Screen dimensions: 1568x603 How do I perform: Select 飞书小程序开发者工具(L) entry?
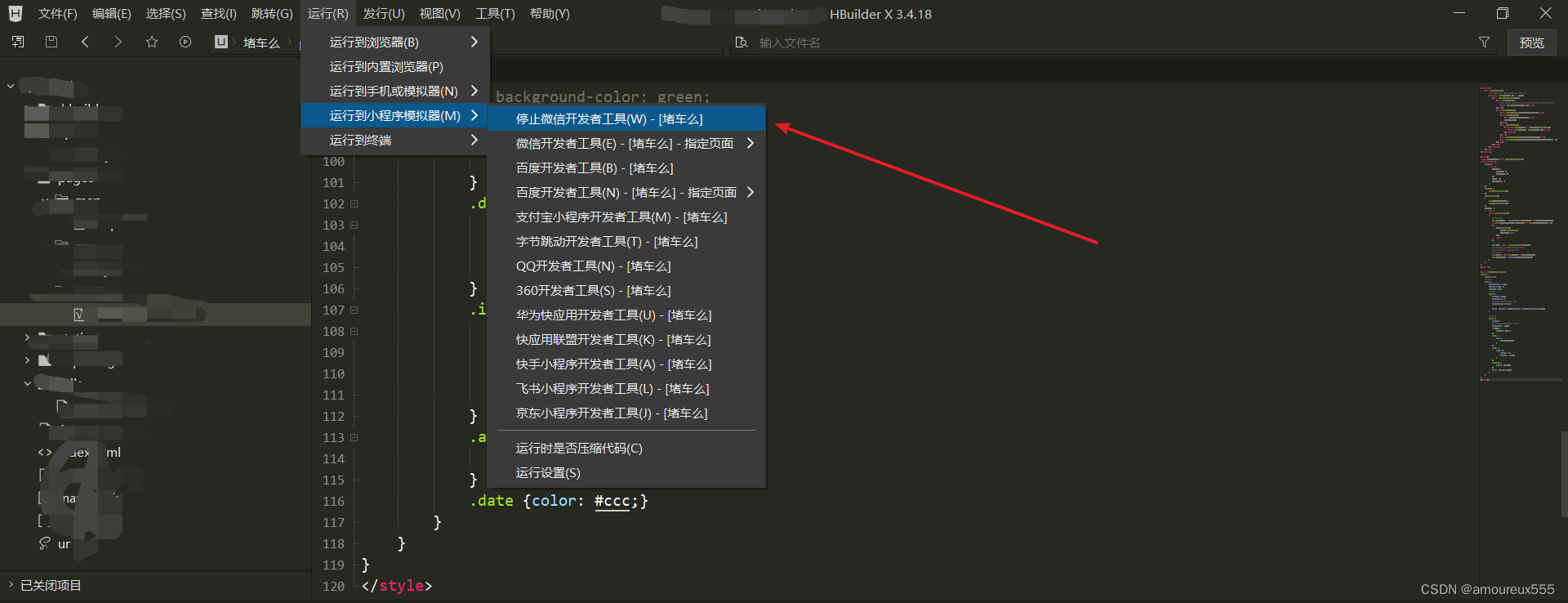[626, 388]
